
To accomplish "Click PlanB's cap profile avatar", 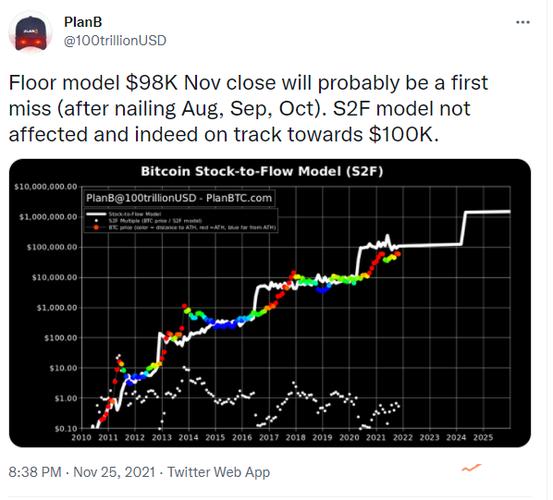I will click(x=31, y=33).
